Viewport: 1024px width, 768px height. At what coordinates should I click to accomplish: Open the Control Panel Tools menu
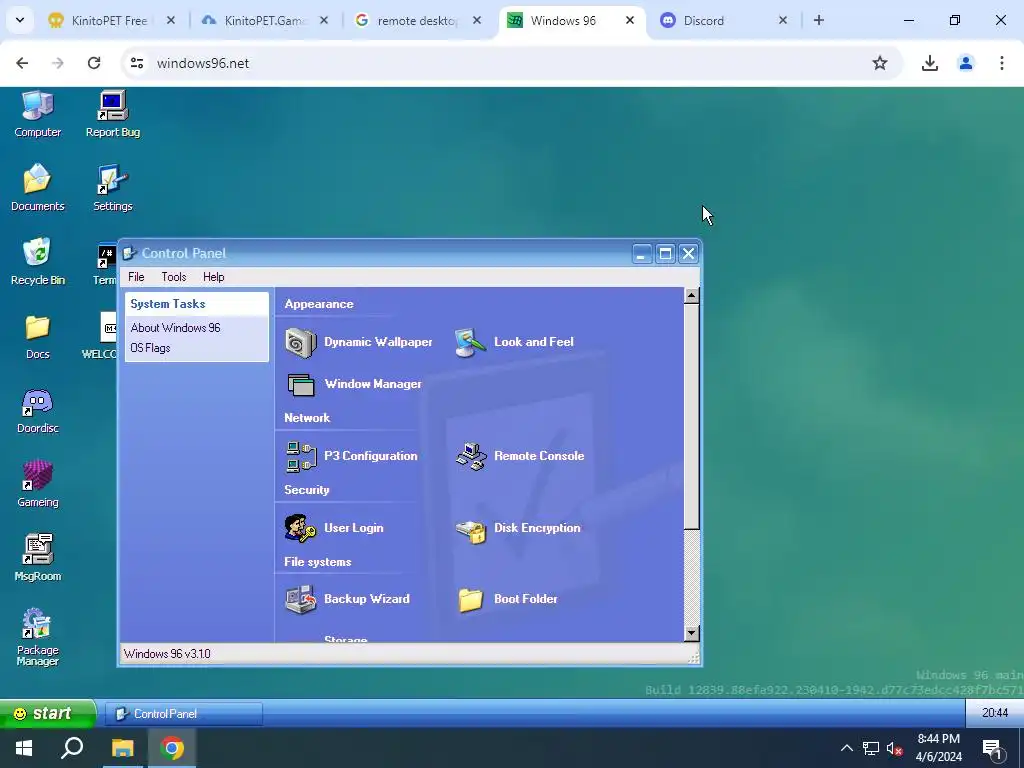(x=174, y=277)
